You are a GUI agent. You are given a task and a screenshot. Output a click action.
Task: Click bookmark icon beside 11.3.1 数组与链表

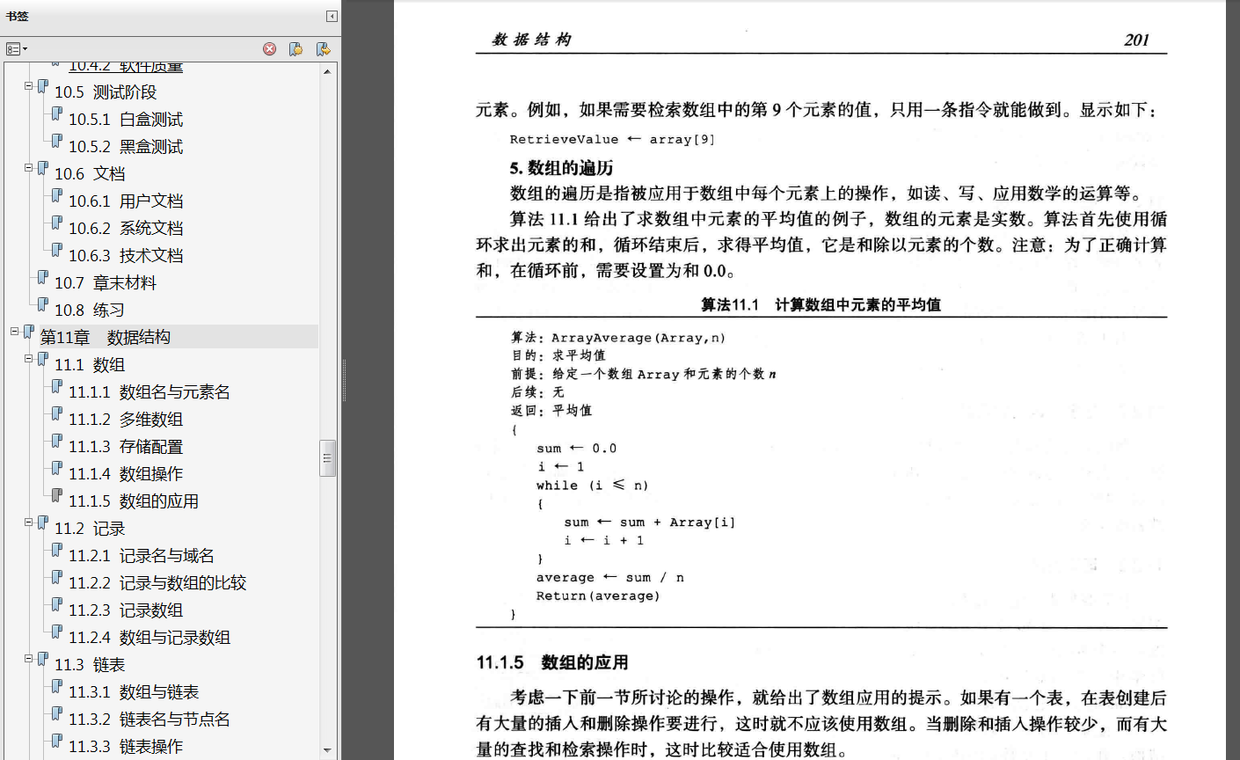click(57, 687)
